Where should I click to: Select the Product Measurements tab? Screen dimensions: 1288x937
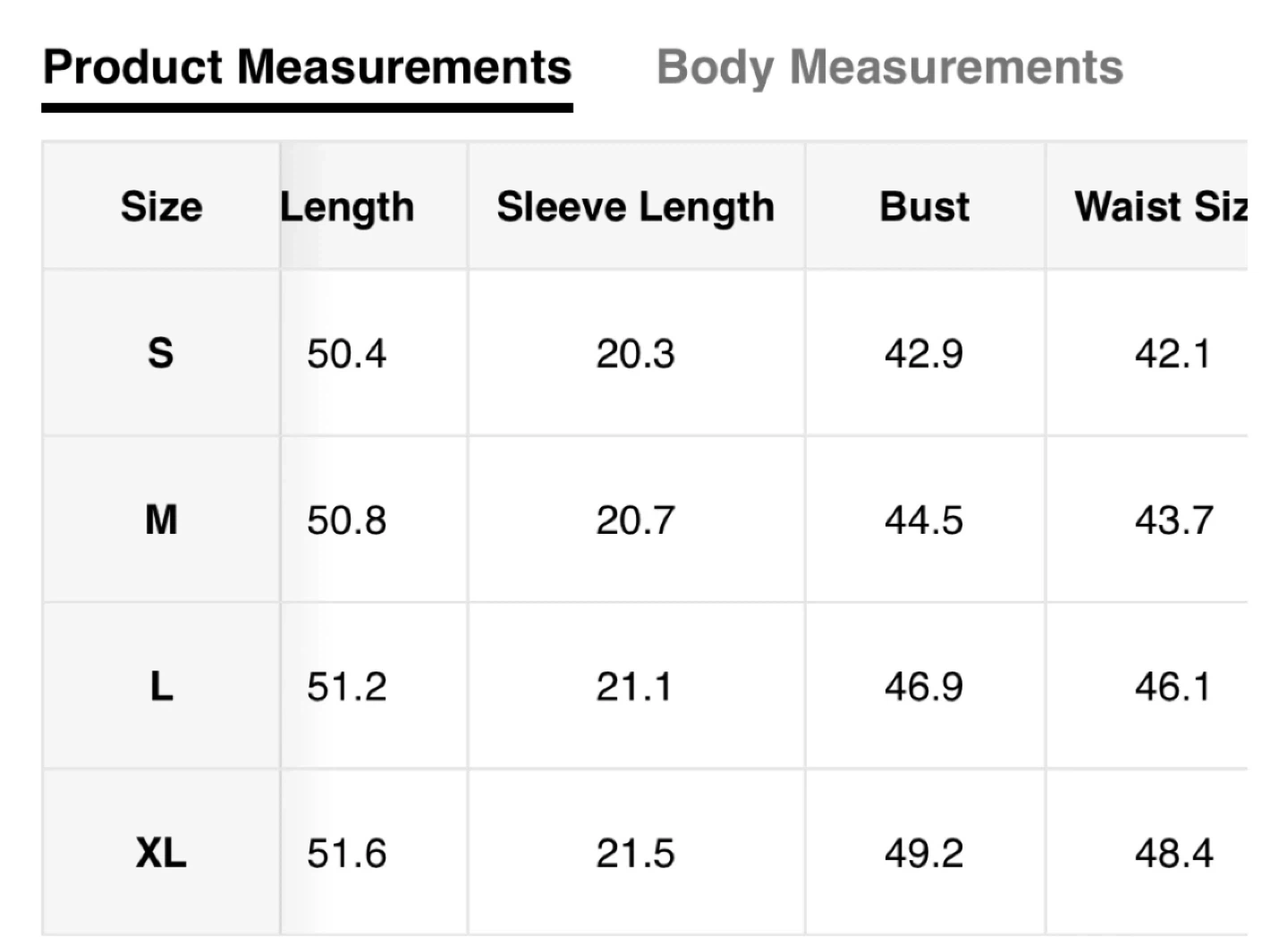point(307,68)
